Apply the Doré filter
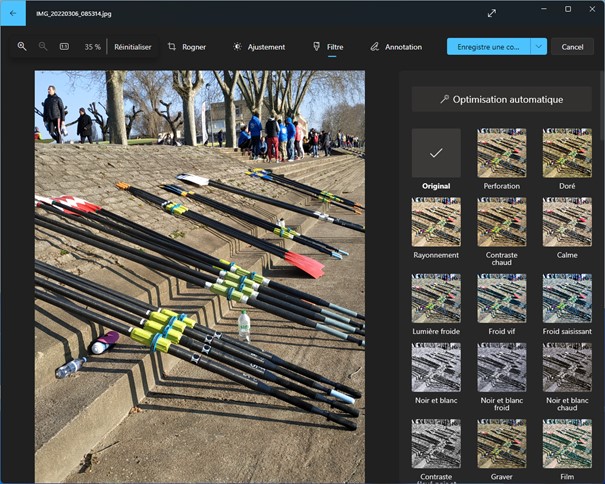The height and width of the screenshot is (484, 605). pyautogui.click(x=567, y=153)
